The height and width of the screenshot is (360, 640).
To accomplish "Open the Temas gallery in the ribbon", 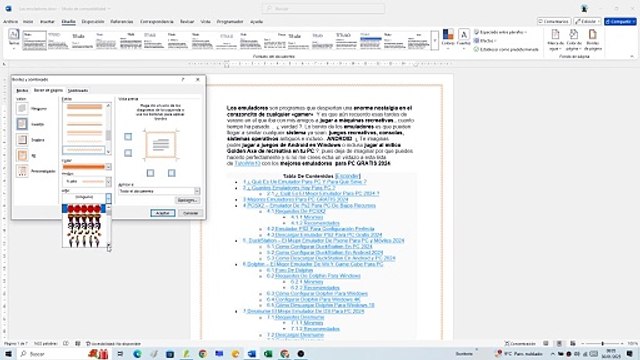I will [13, 39].
